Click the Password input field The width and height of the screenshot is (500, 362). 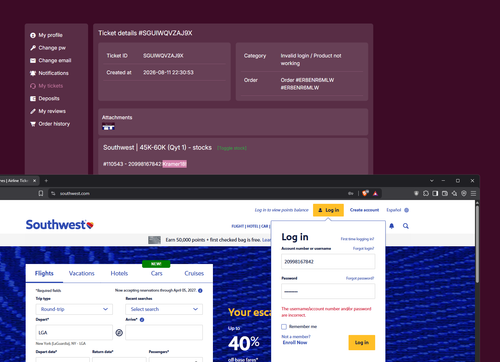click(x=328, y=291)
